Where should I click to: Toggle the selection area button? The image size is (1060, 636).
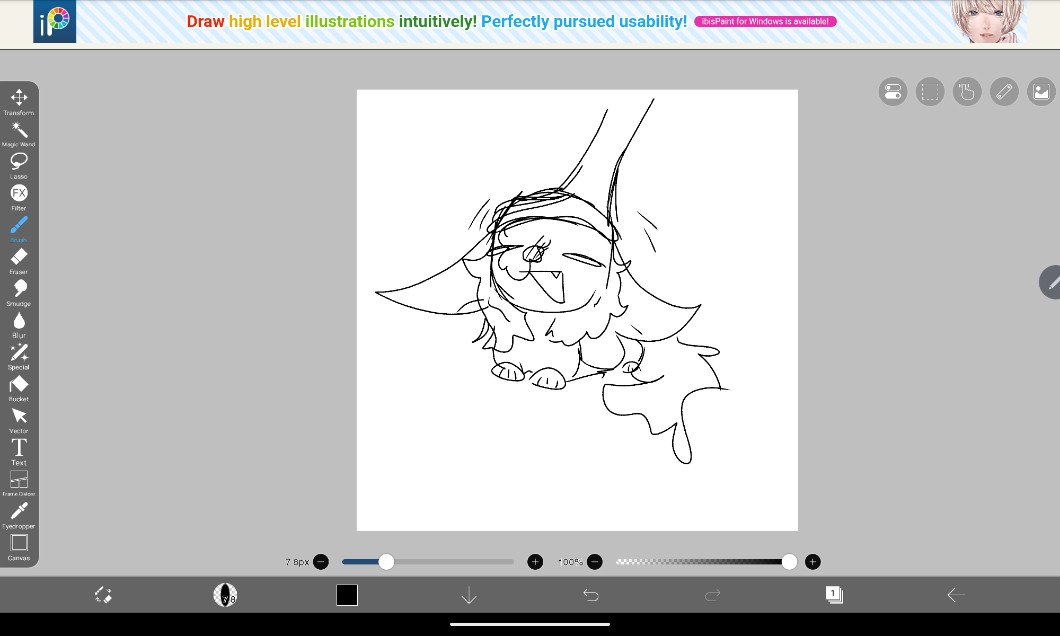click(930, 92)
